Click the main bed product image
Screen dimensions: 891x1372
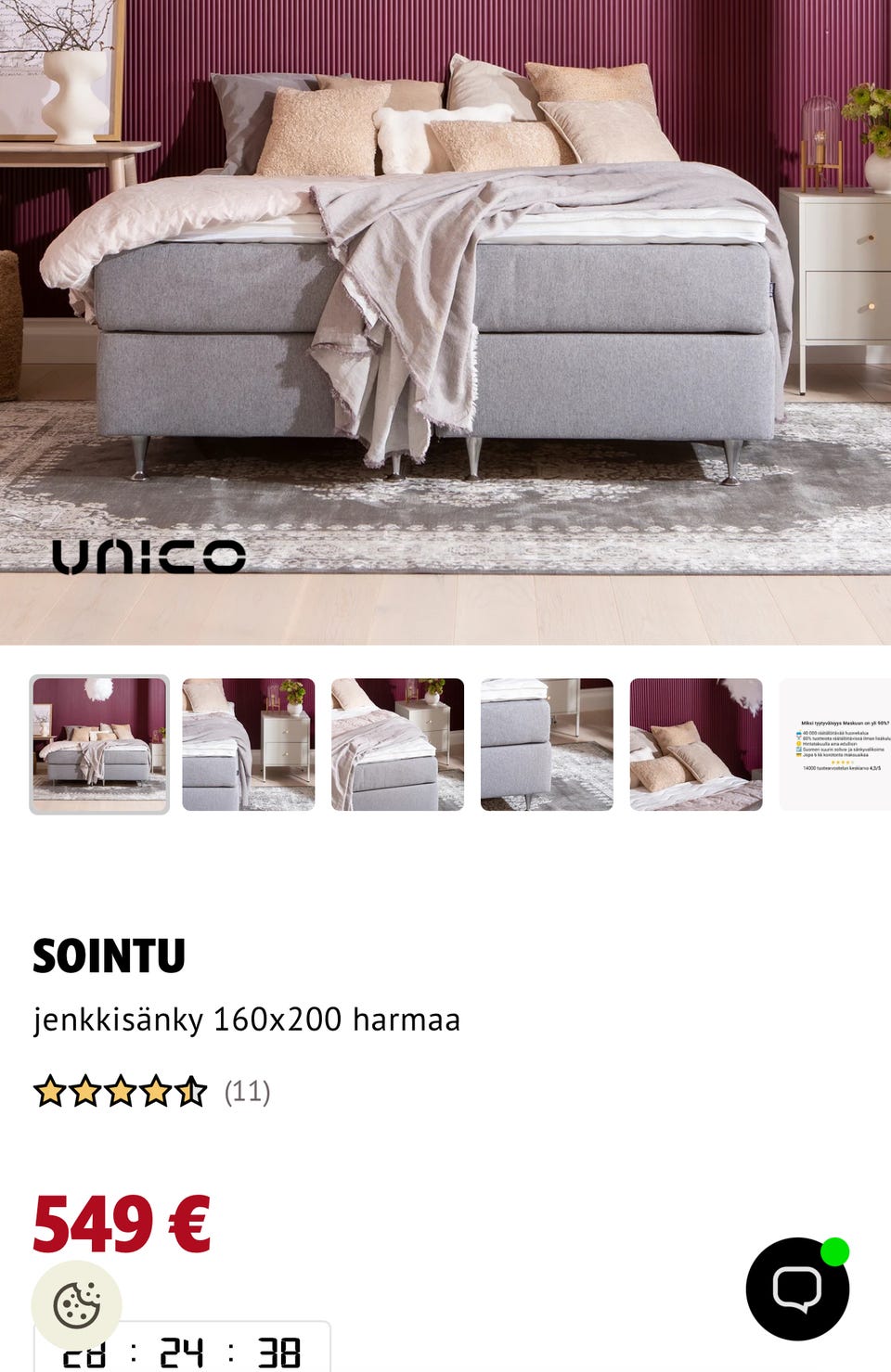(x=445, y=322)
